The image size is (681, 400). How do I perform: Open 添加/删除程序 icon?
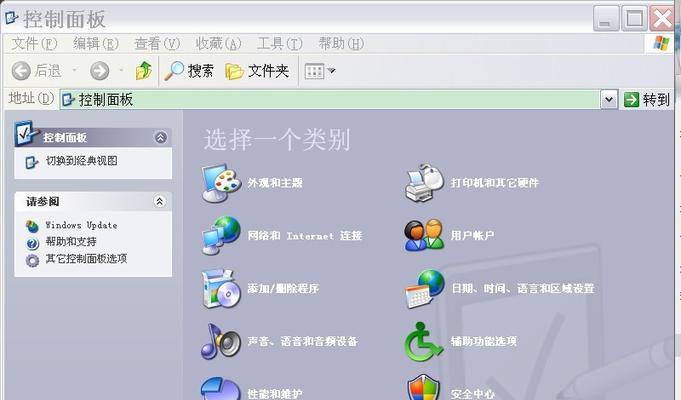221,288
